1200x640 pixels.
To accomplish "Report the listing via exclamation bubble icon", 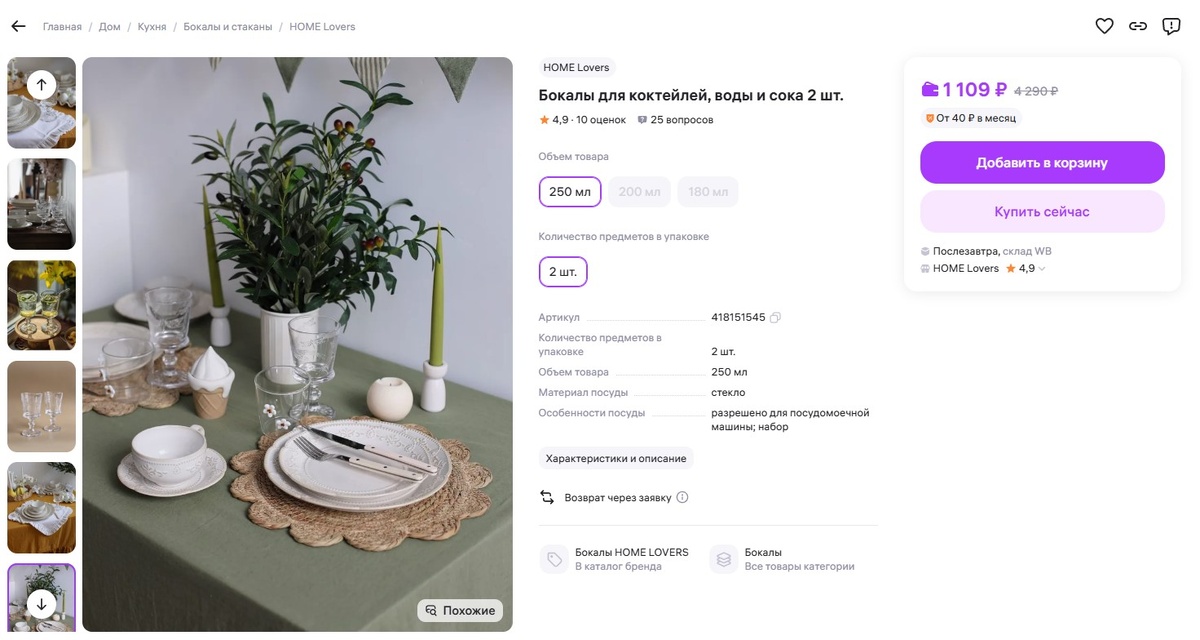I will [1171, 26].
